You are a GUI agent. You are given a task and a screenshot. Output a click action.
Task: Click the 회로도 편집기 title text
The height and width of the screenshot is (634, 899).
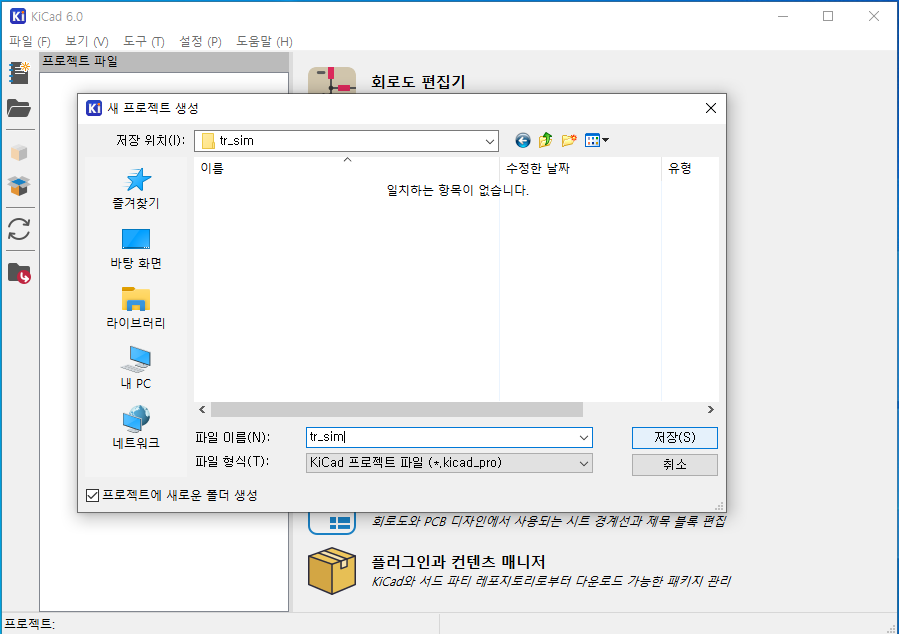tap(418, 81)
